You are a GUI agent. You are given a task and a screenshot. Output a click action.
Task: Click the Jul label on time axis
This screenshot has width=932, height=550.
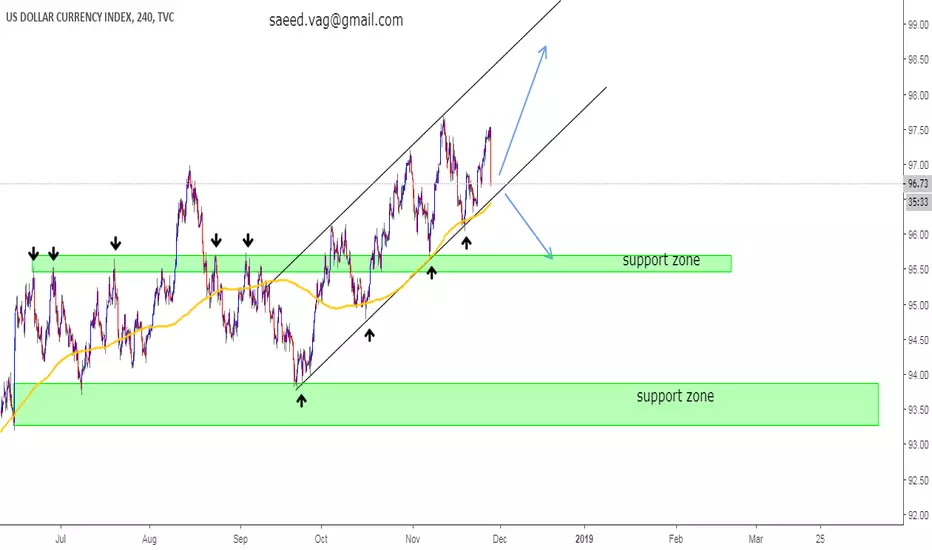click(60, 539)
